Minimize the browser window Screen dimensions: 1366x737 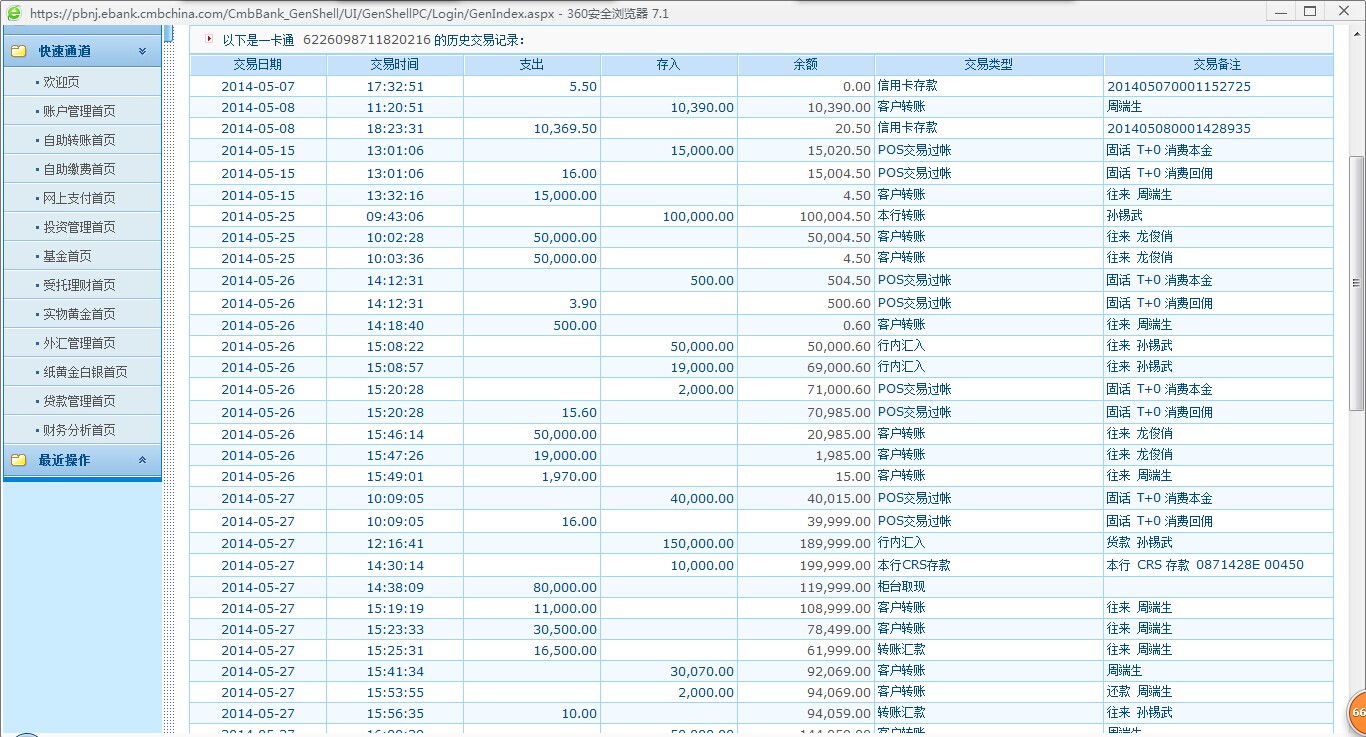(x=1279, y=12)
